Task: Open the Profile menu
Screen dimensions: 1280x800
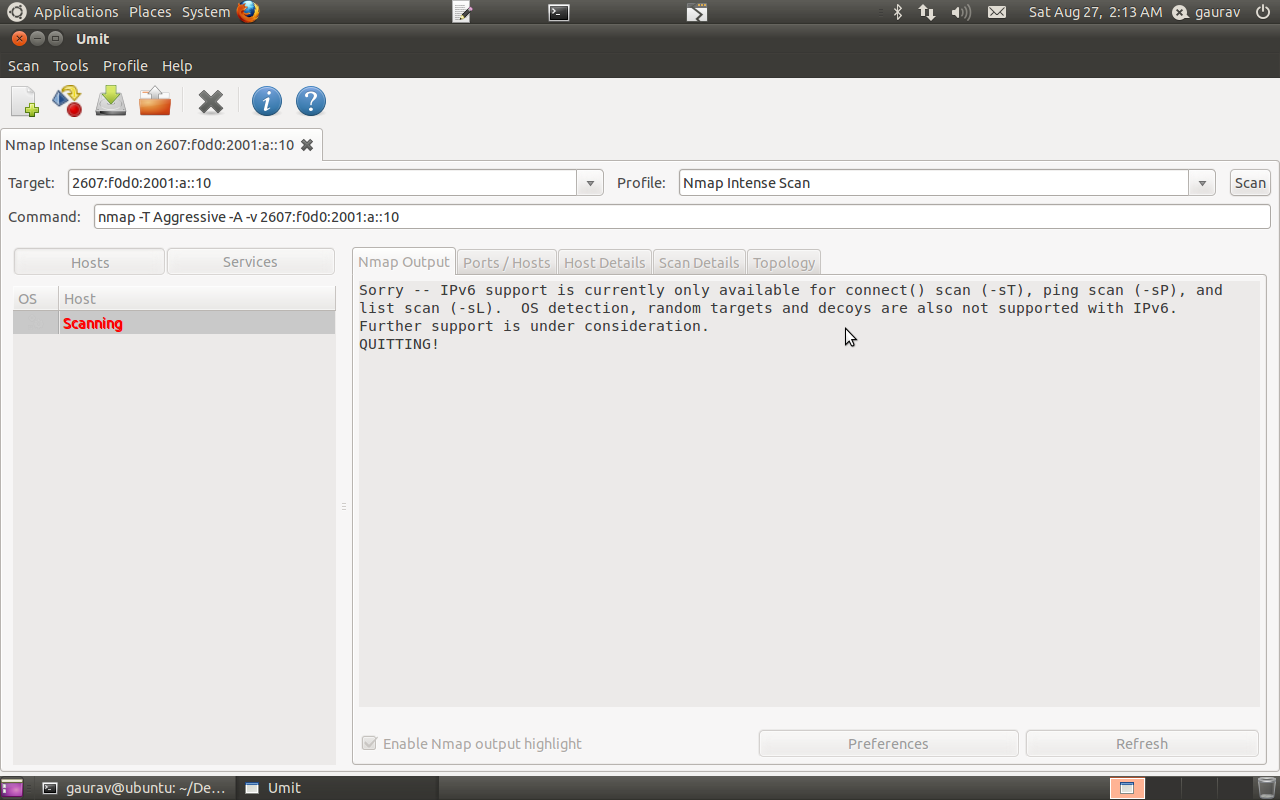Action: [126, 66]
